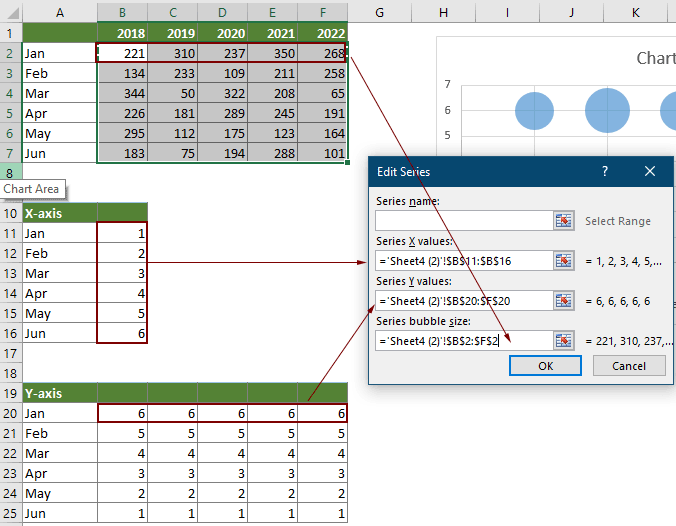This screenshot has width=676, height=526.
Task: Select column D header
Action: point(222,13)
